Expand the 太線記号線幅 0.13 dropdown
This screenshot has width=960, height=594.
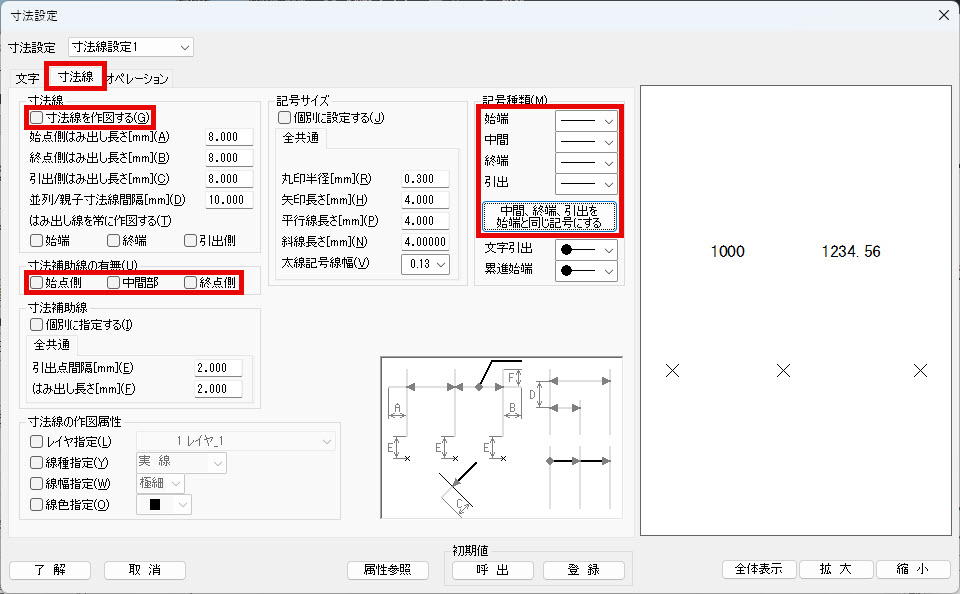click(425, 264)
